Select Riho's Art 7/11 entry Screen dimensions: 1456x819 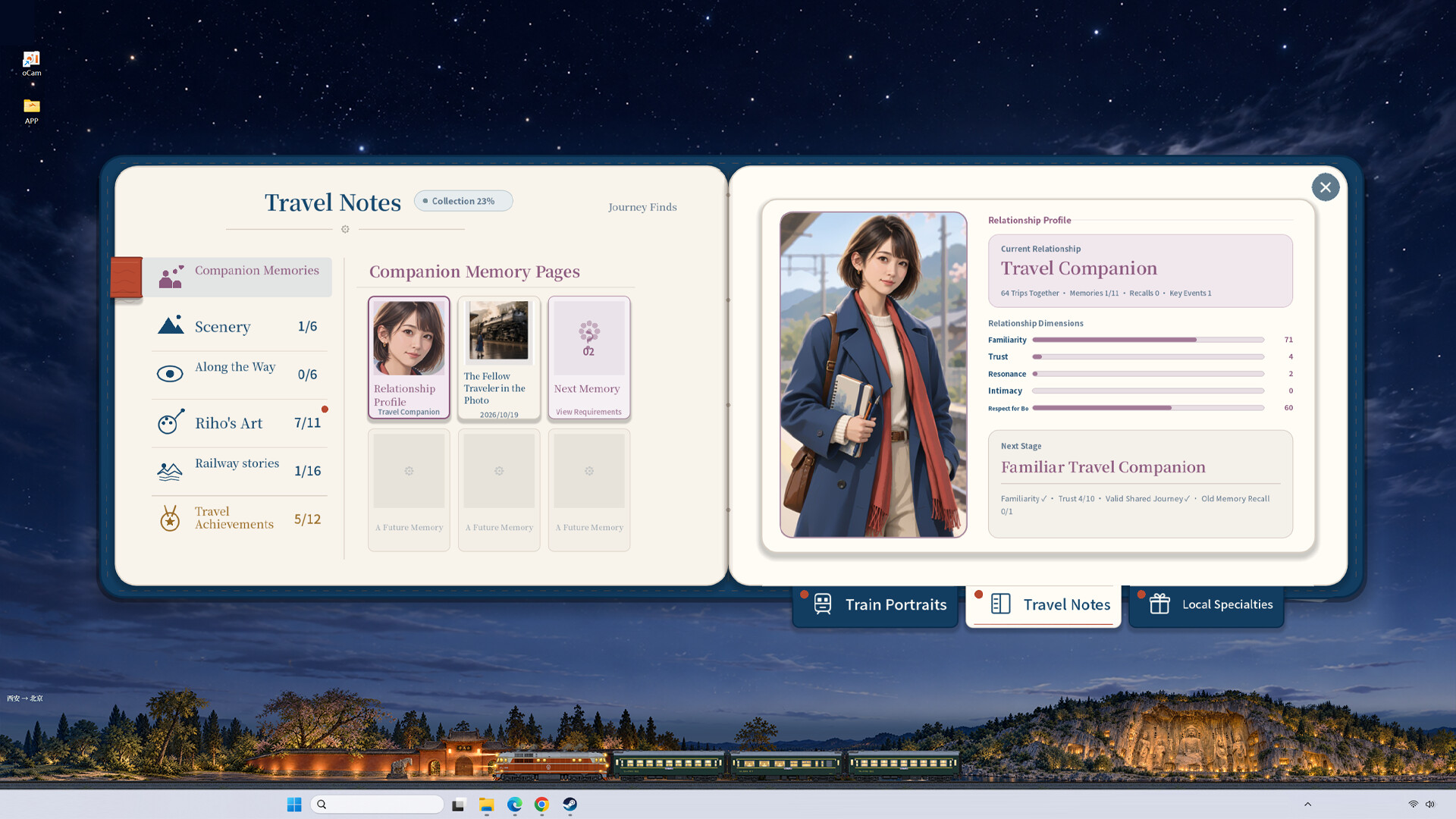click(x=240, y=422)
